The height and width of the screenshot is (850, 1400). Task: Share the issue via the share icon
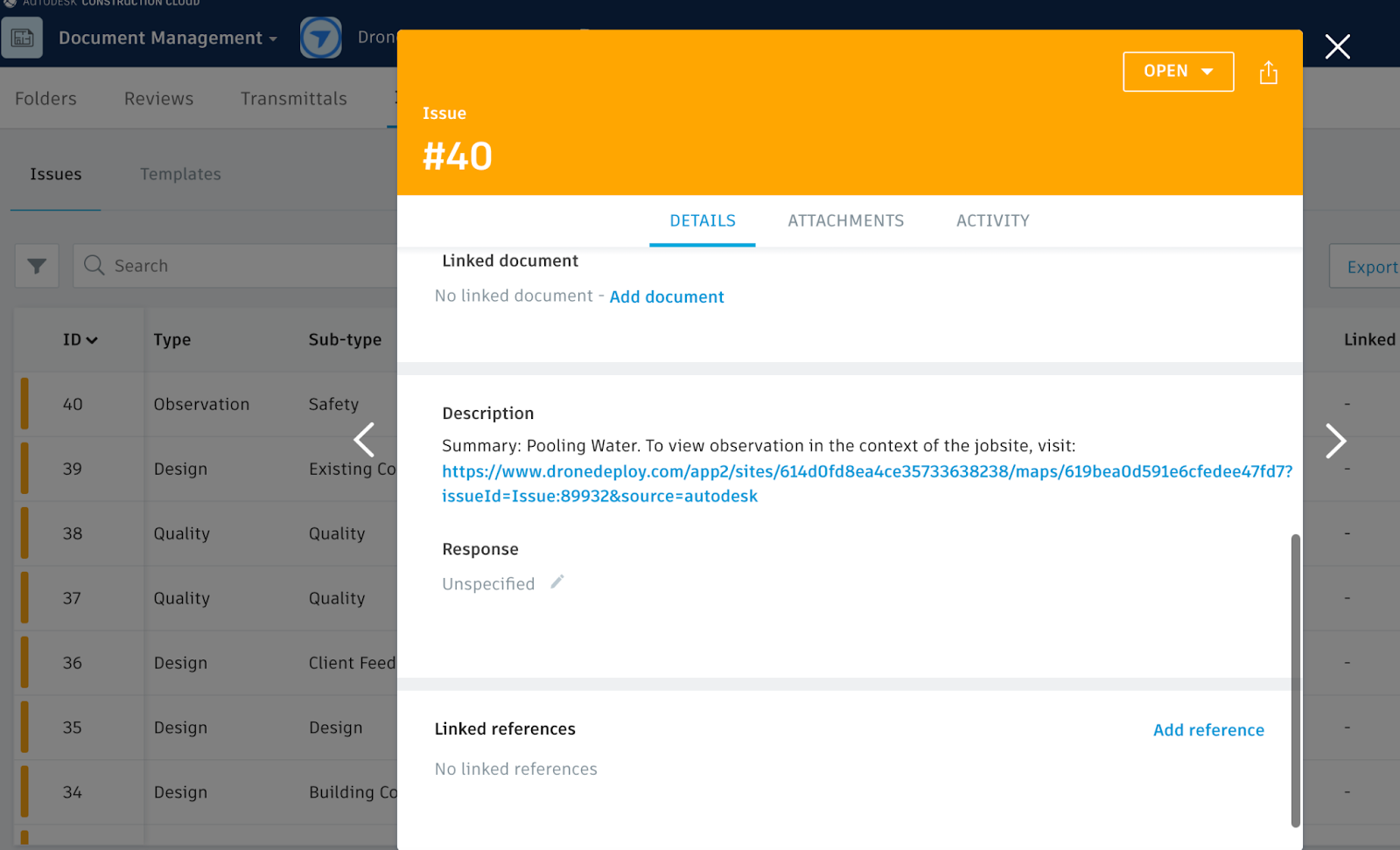click(1268, 72)
